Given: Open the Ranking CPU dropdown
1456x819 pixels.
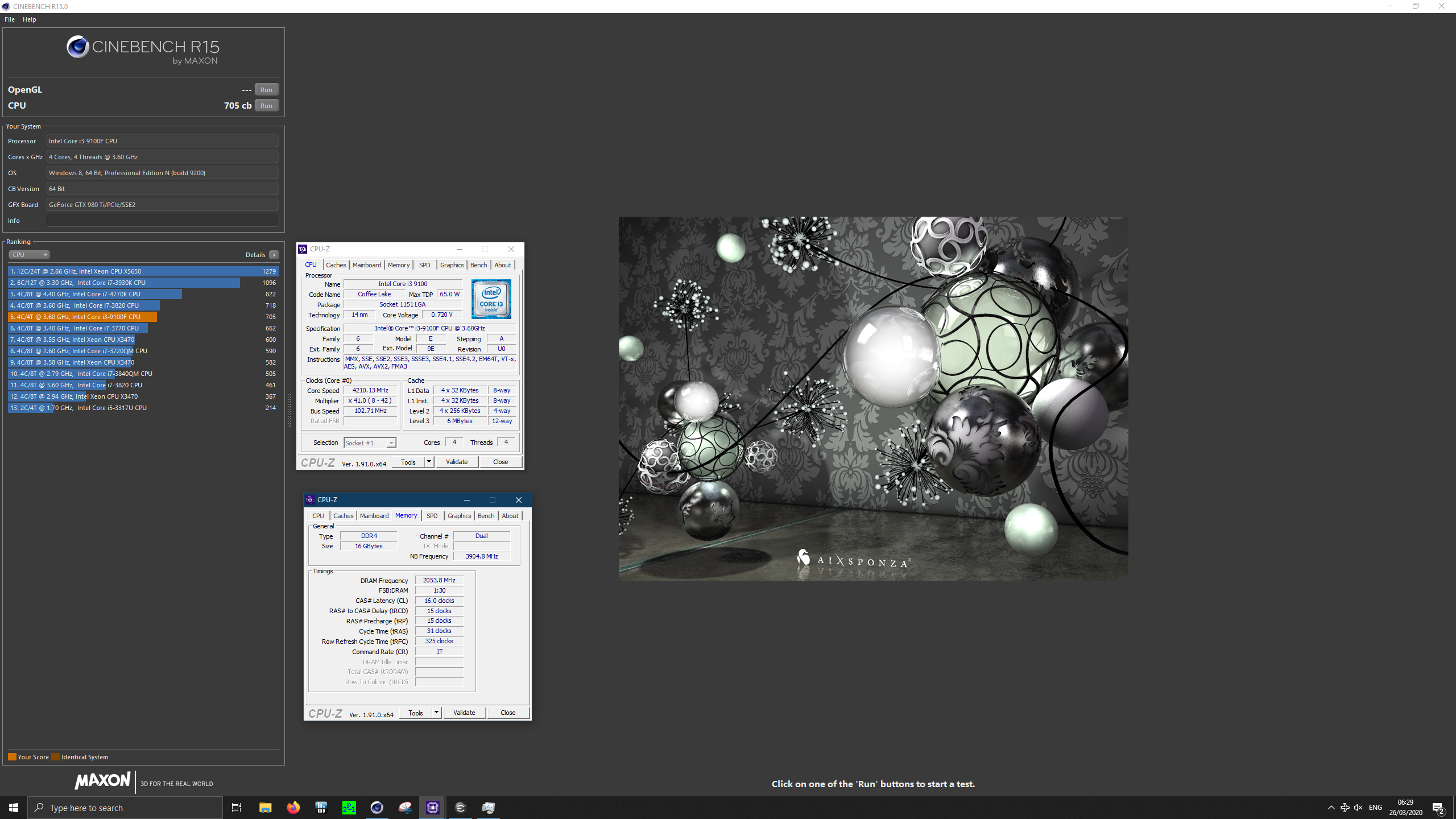Looking at the screenshot, I should tap(29, 255).
